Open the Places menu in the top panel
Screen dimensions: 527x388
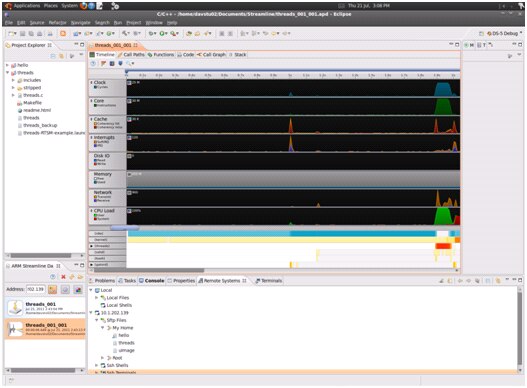[x=51, y=6]
